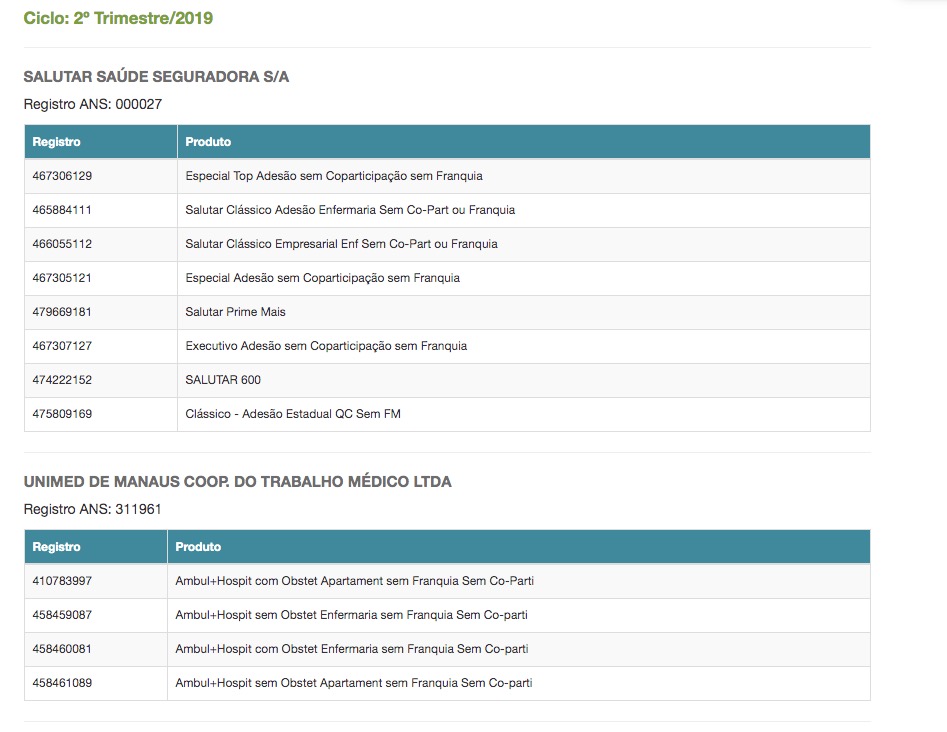Image resolution: width=947 pixels, height=732 pixels.
Task: Select registro number 467307127
Action: (62, 346)
